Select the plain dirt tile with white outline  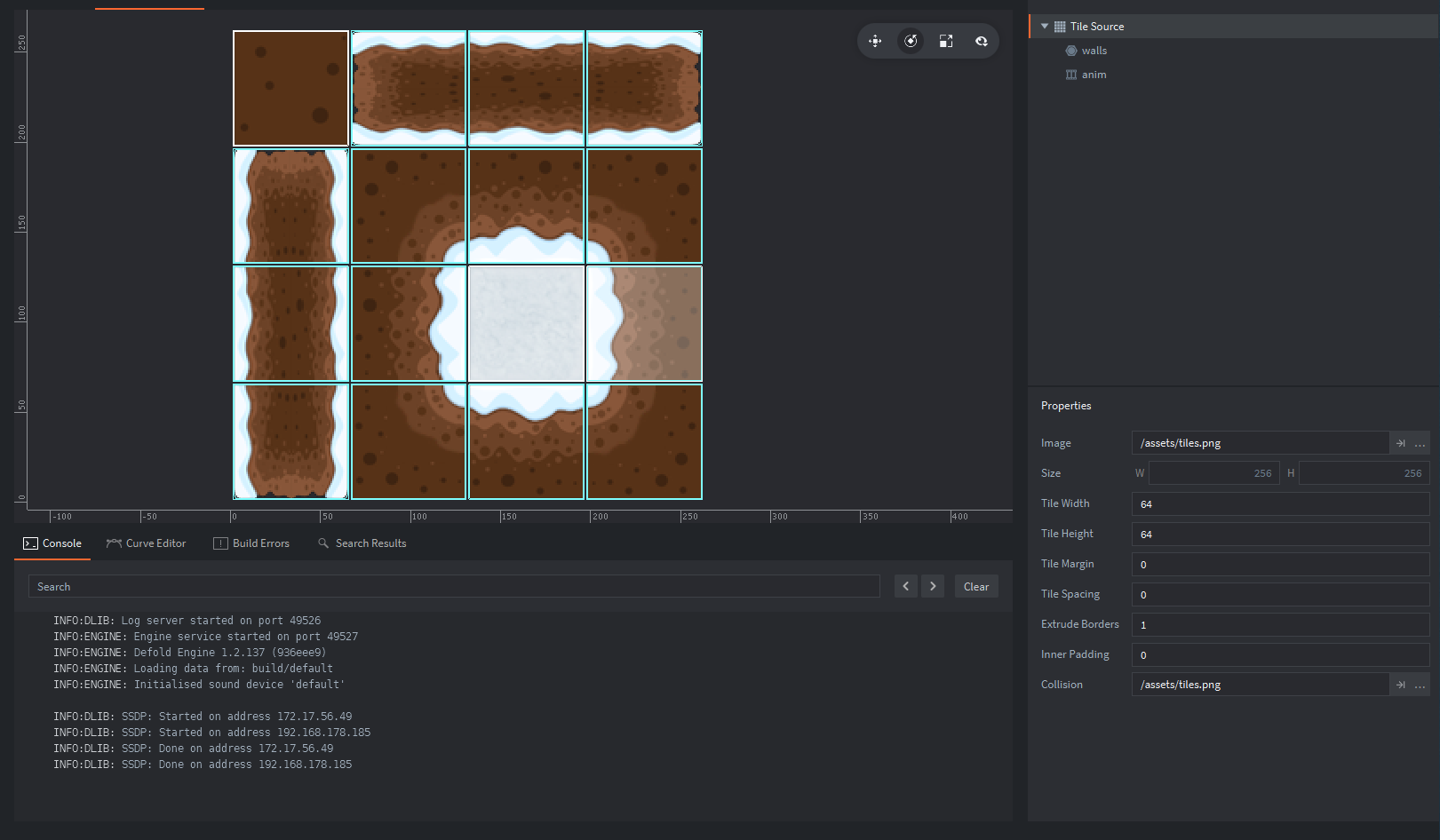[x=291, y=88]
